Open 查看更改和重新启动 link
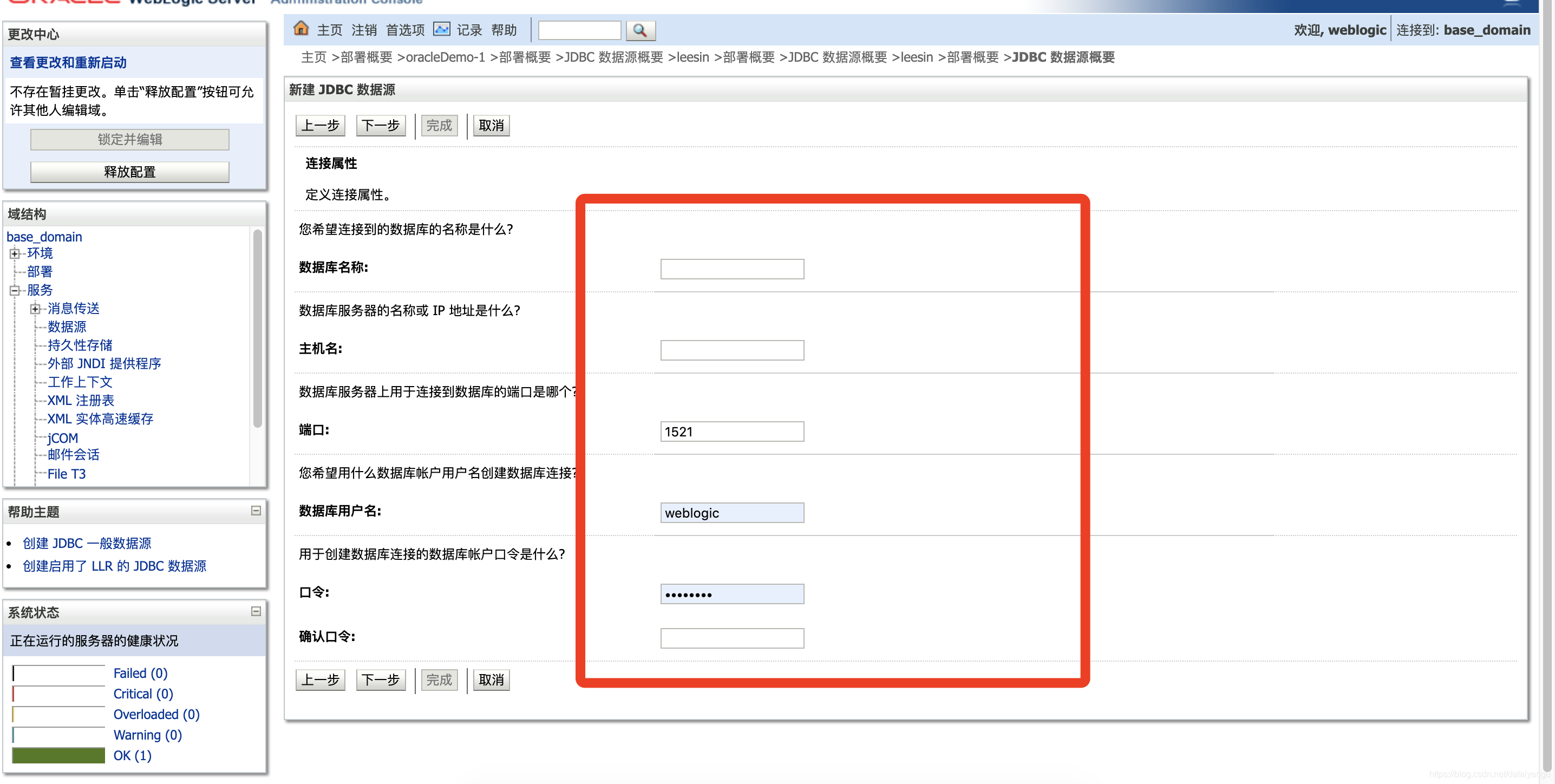Viewport: 1555px width, 784px height. pos(68,63)
